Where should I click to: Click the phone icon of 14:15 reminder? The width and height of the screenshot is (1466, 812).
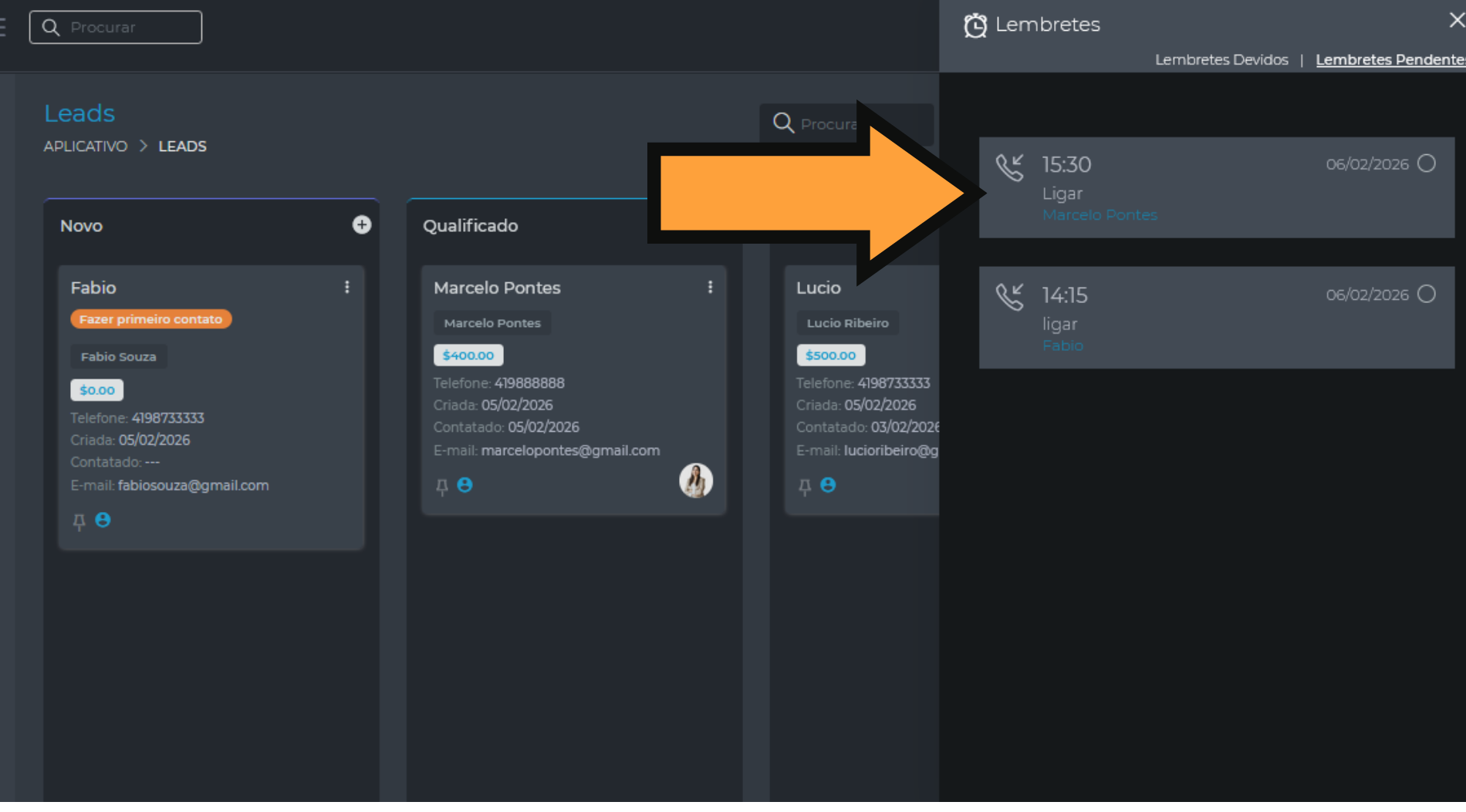tap(1009, 297)
